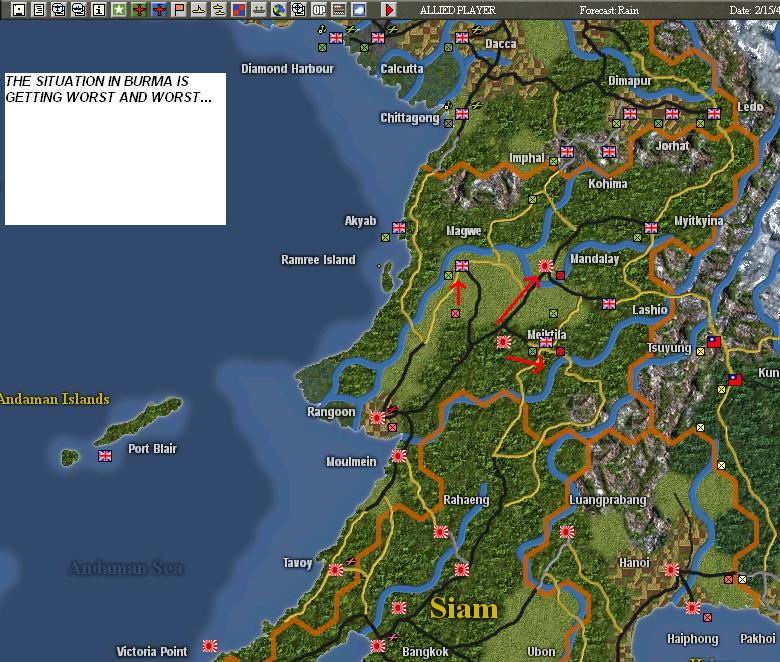Screen dimensions: 780x662
Task: Click the Pakhoi city label
Action: coord(758,639)
